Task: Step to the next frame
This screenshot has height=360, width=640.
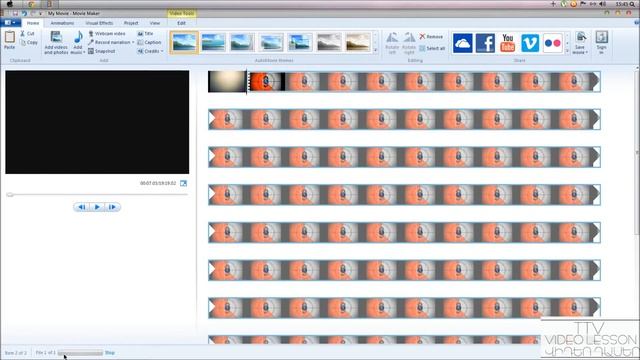Action: 112,207
